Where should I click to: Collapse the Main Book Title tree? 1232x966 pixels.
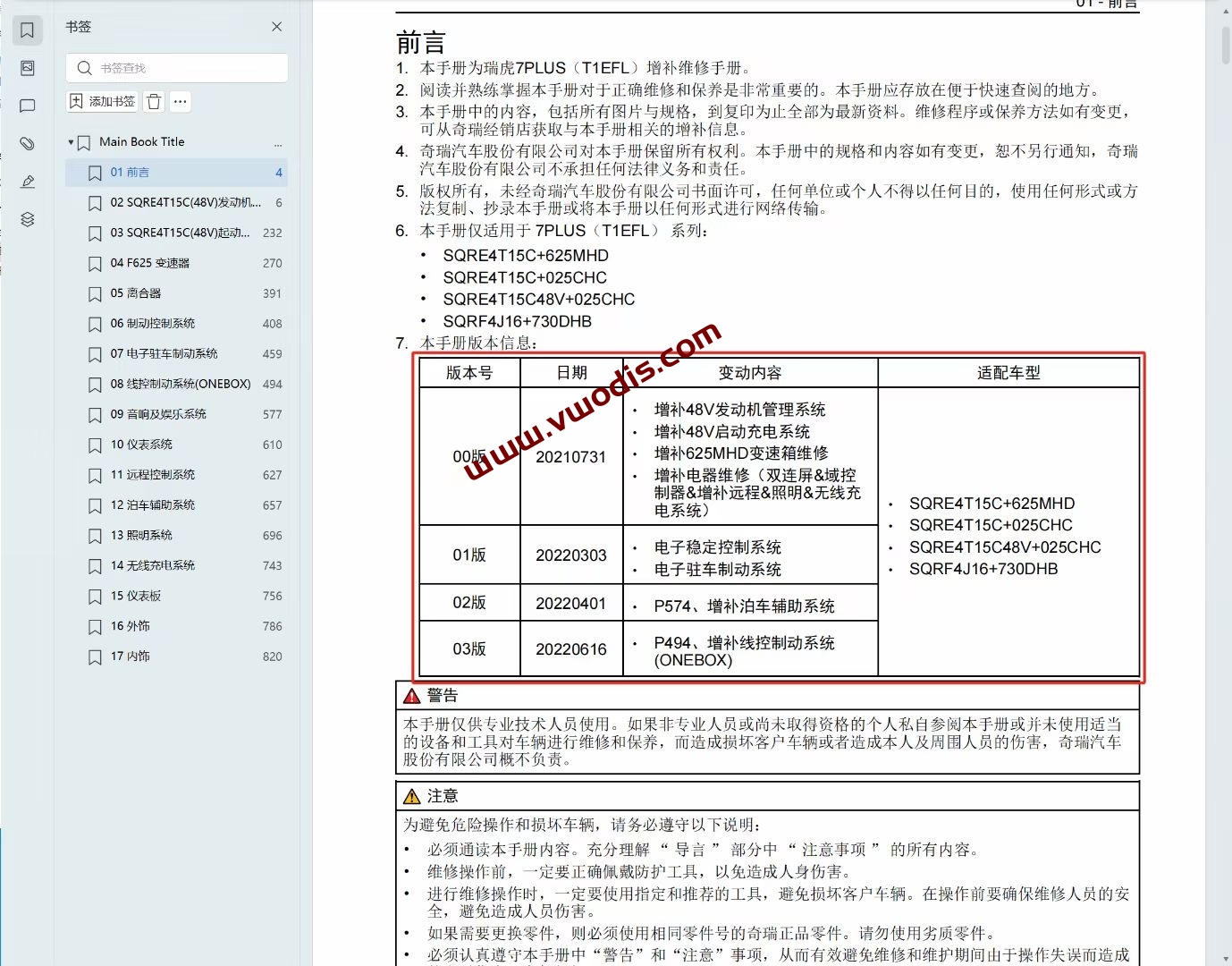(71, 142)
